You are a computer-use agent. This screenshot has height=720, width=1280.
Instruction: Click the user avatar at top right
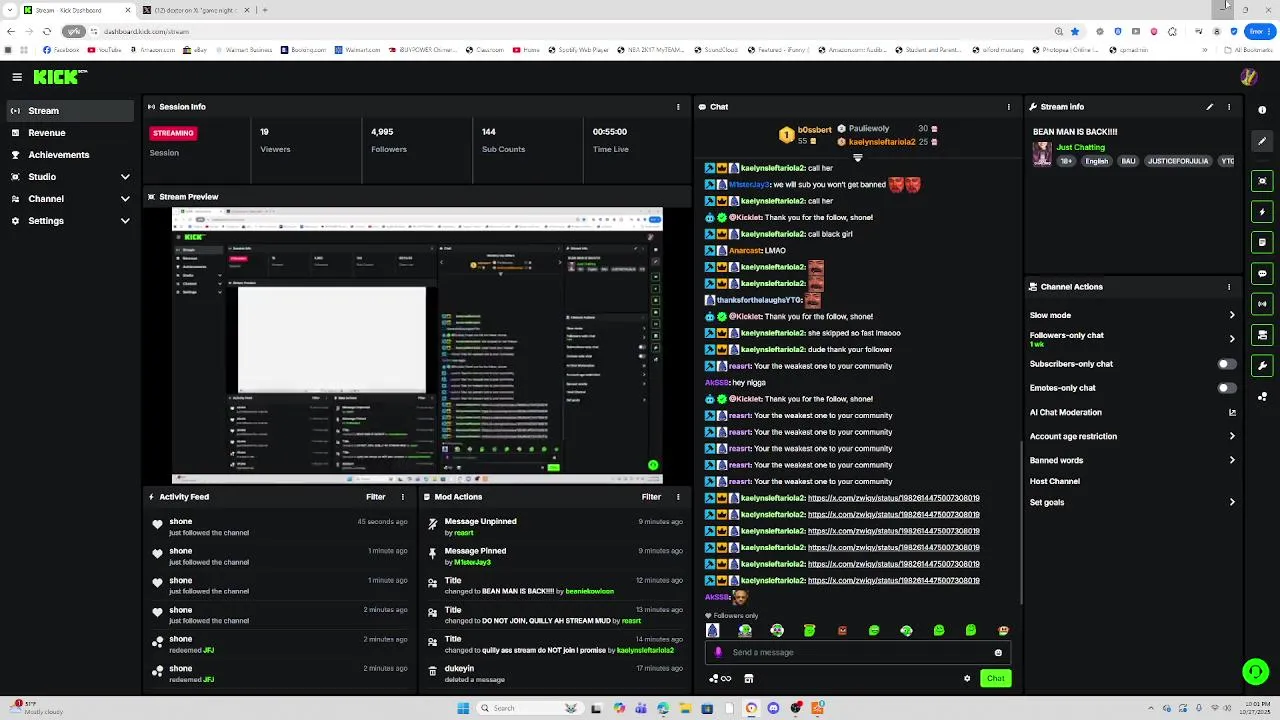(1248, 77)
